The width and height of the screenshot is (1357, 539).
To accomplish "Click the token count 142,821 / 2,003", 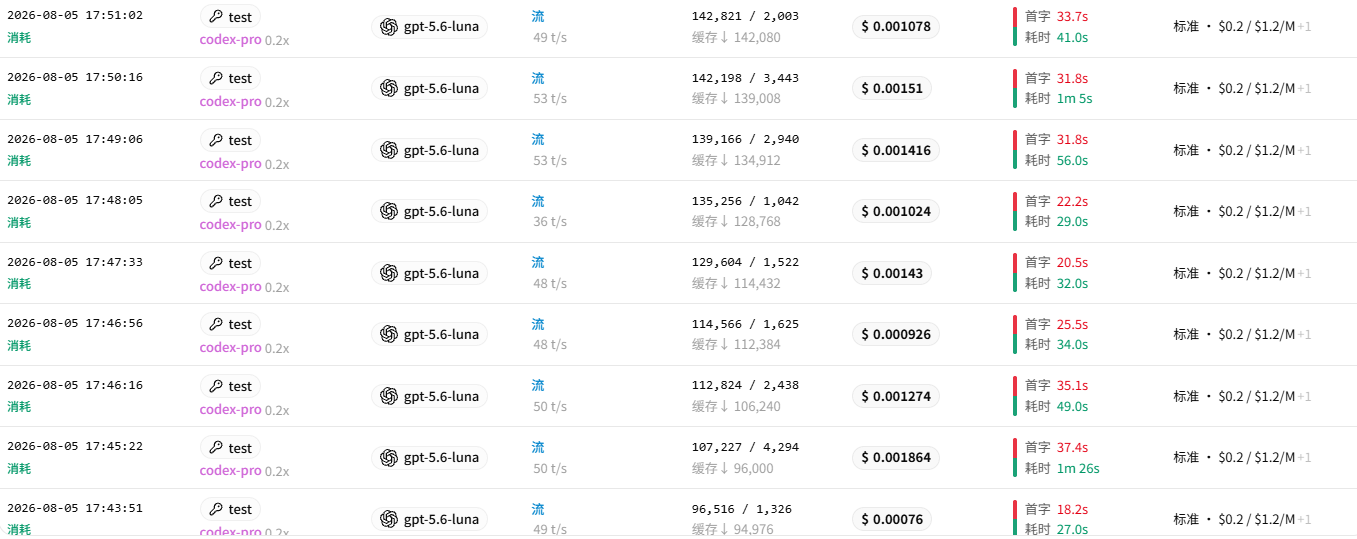I will [x=745, y=16].
